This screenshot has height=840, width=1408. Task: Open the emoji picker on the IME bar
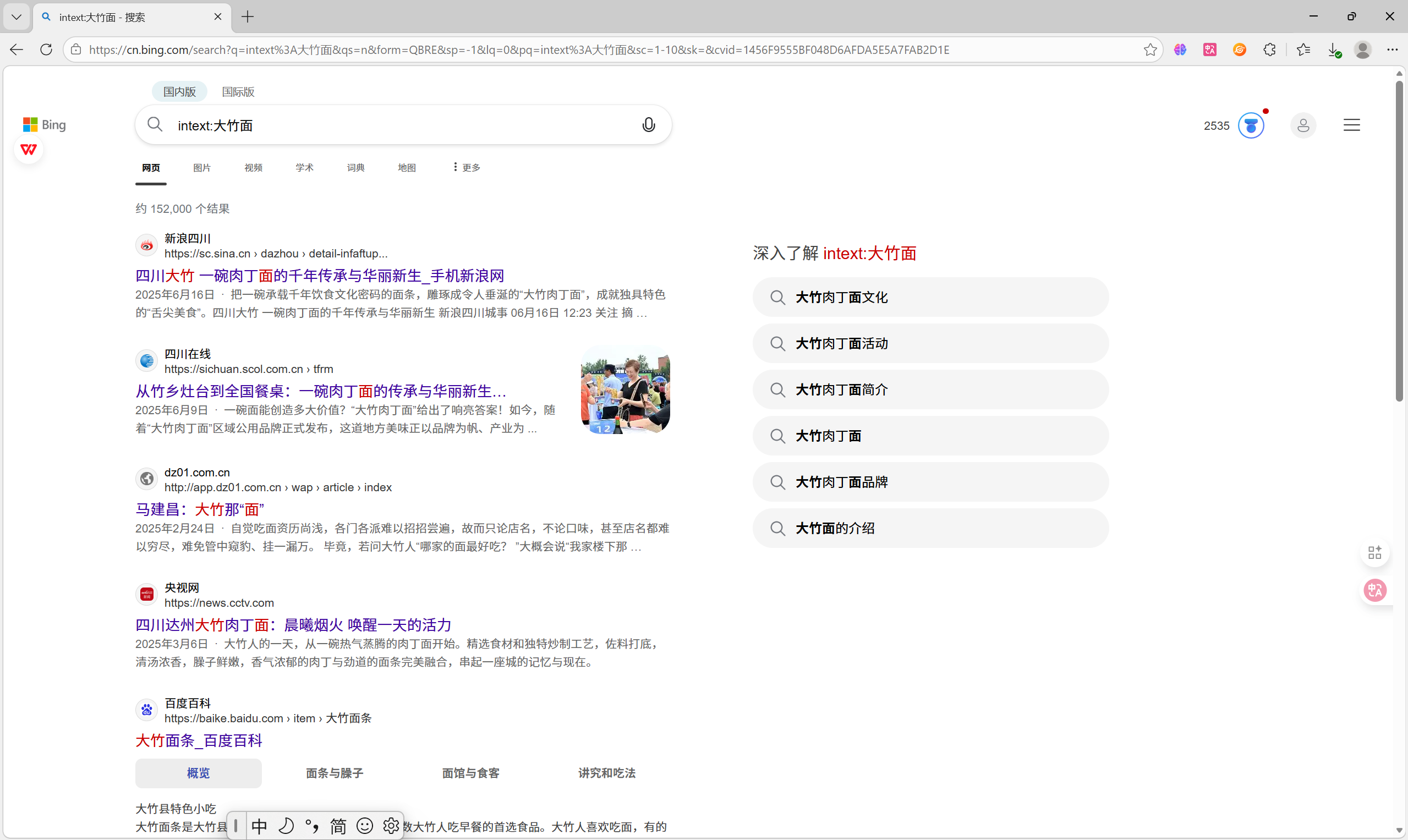365,826
